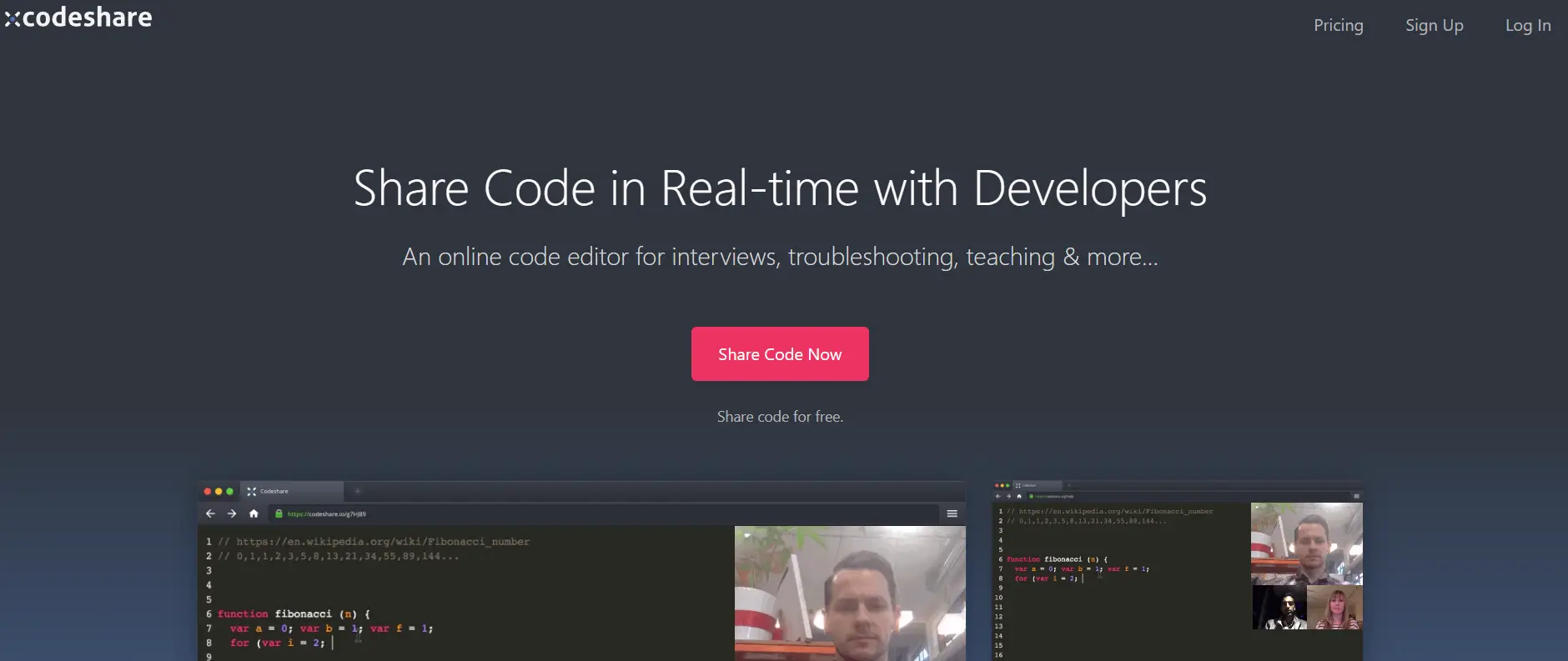Image resolution: width=1568 pixels, height=661 pixels.
Task: Open the Pricing page
Action: coord(1338,25)
